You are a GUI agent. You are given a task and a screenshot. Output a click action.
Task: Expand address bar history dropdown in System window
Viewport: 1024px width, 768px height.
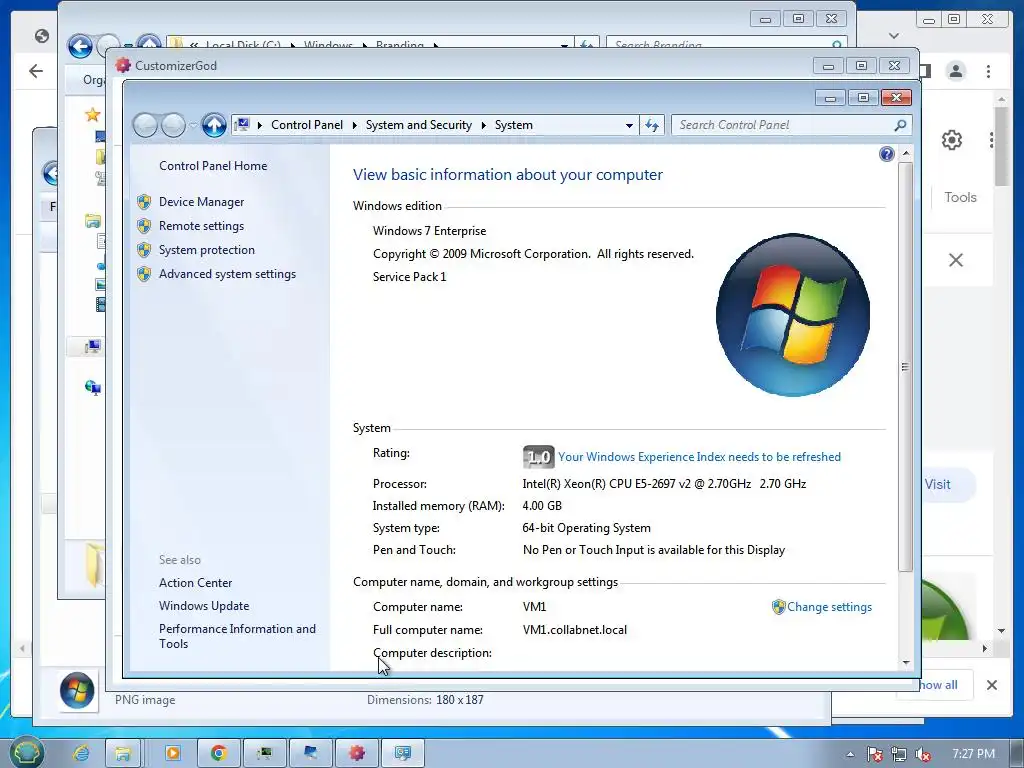click(x=629, y=125)
